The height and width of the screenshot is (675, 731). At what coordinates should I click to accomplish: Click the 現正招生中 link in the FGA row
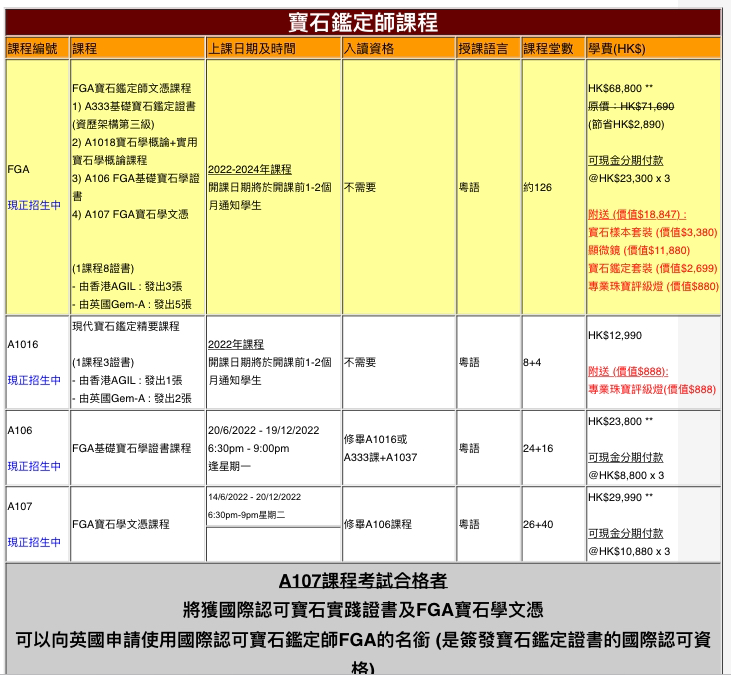34,205
